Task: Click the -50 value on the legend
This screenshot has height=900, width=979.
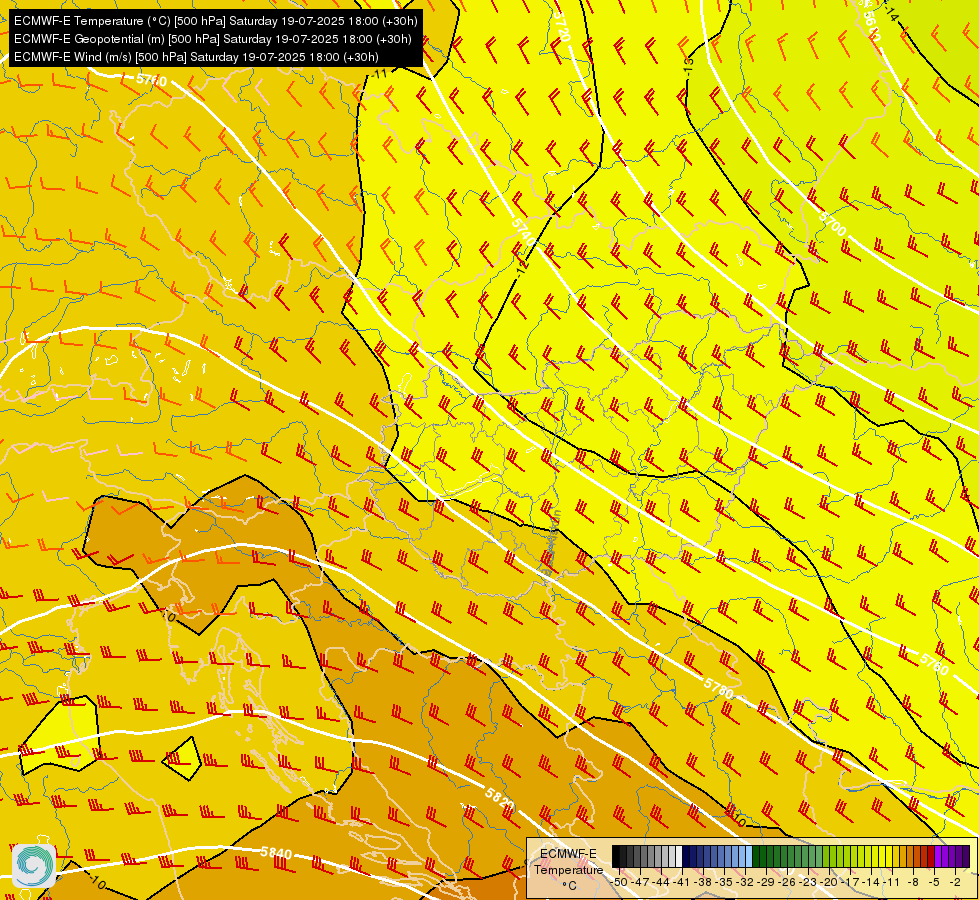Action: point(619,882)
